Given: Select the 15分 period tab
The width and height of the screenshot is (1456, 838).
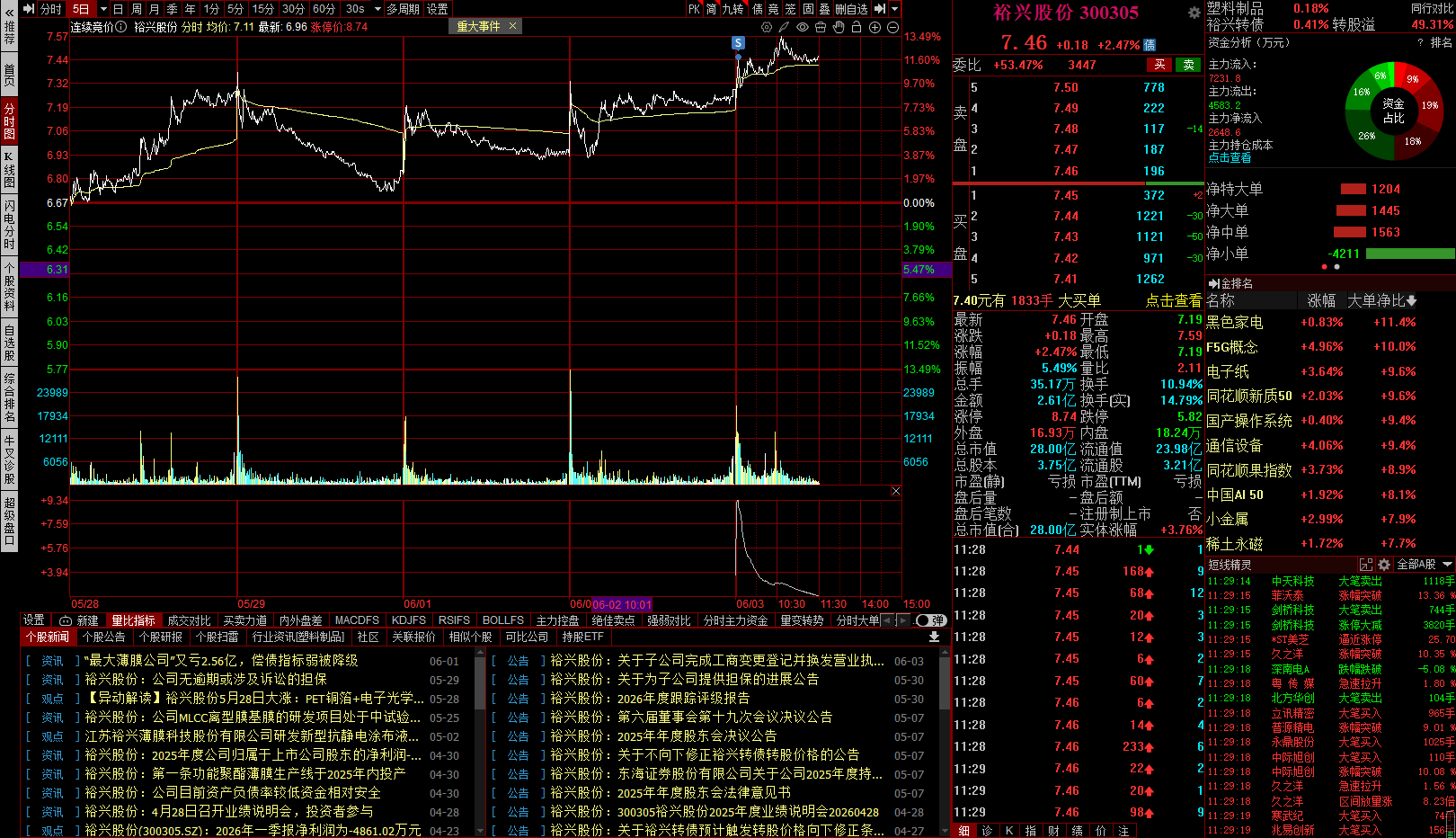Looking at the screenshot, I should click(262, 9).
